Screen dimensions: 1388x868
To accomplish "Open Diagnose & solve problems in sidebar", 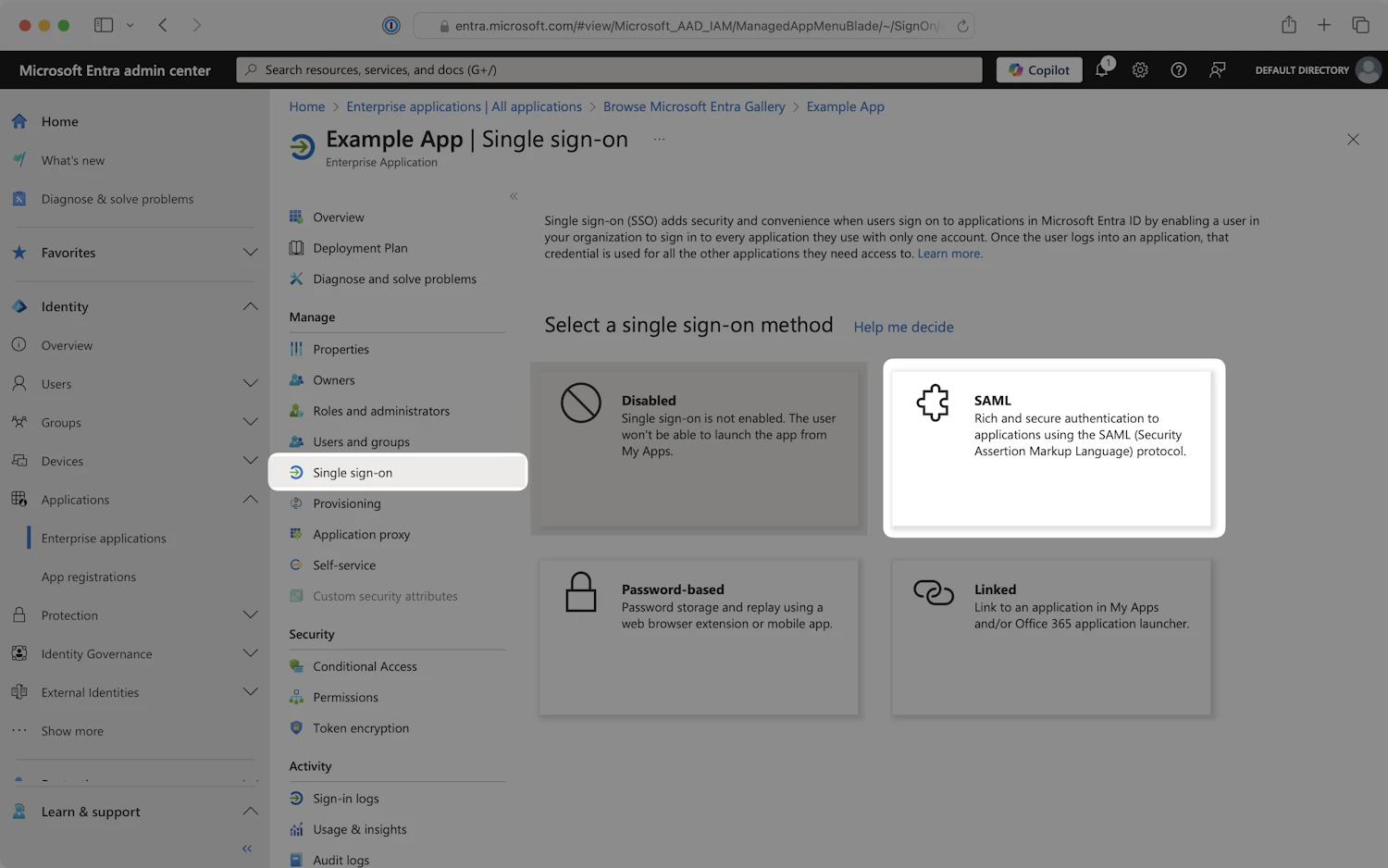I will tap(118, 199).
